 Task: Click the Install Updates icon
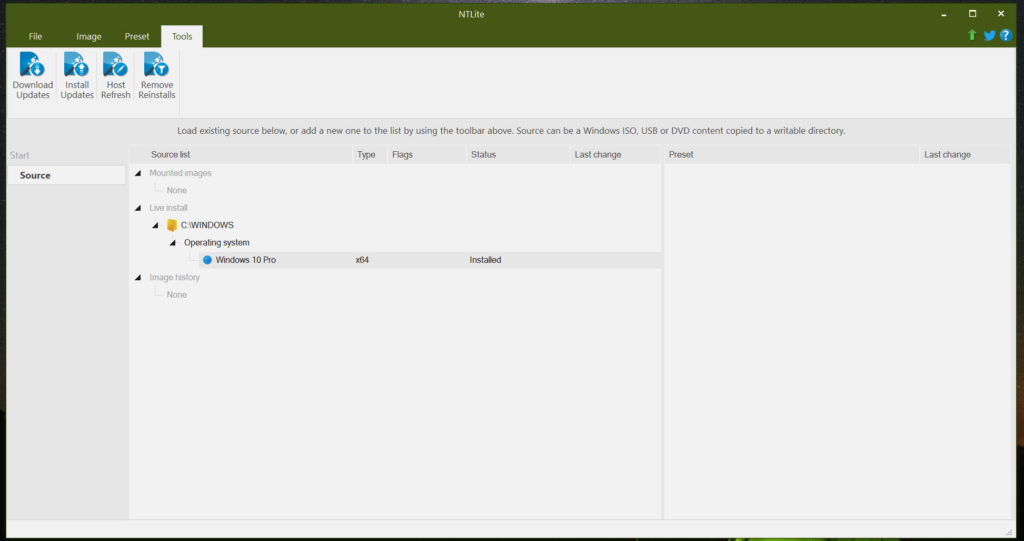click(x=76, y=65)
